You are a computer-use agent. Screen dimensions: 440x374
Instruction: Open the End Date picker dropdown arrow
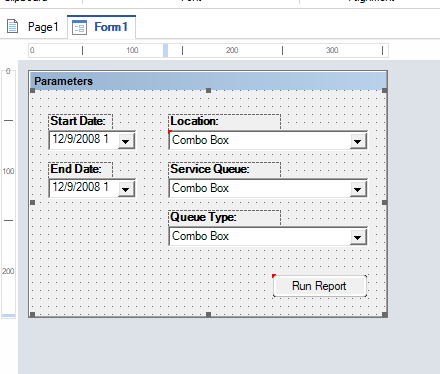(x=126, y=189)
